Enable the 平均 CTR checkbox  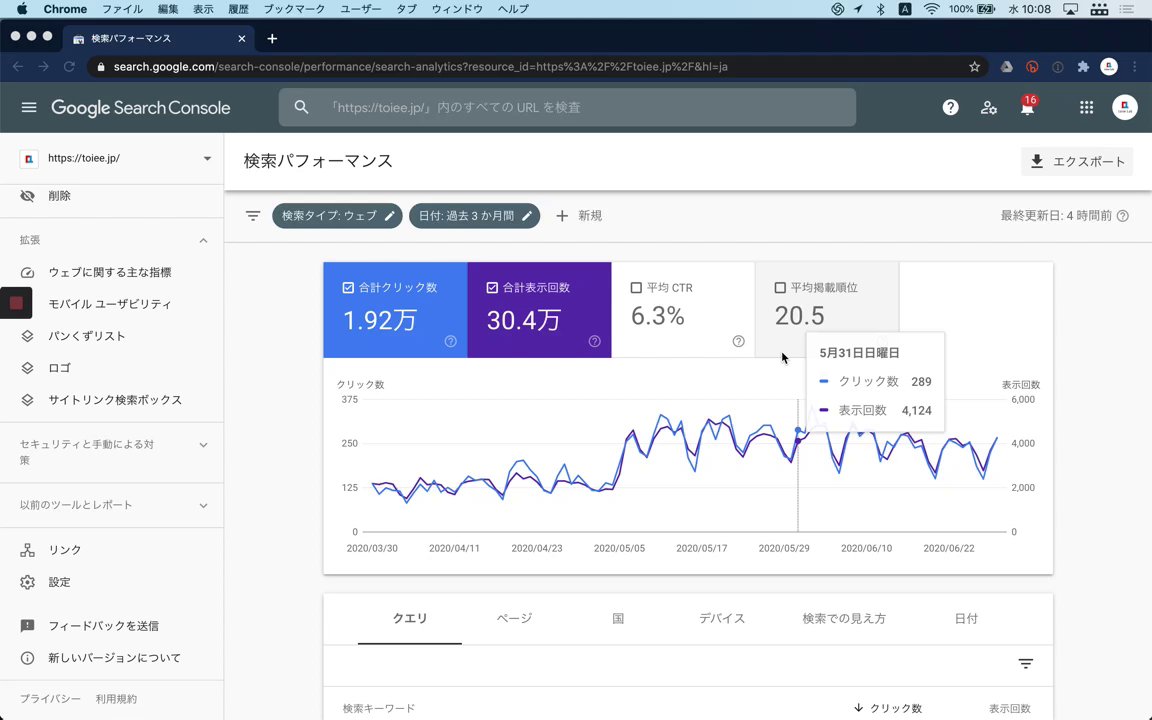[636, 287]
